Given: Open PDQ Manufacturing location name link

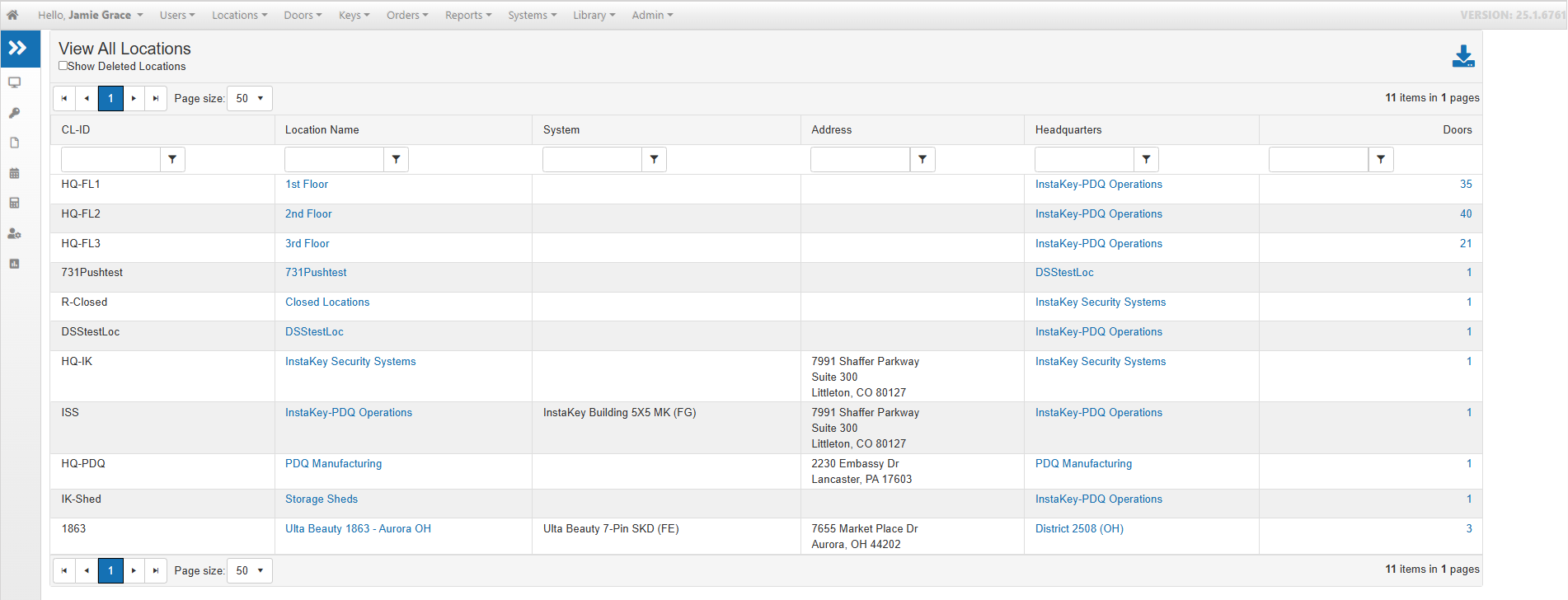Looking at the screenshot, I should [333, 464].
